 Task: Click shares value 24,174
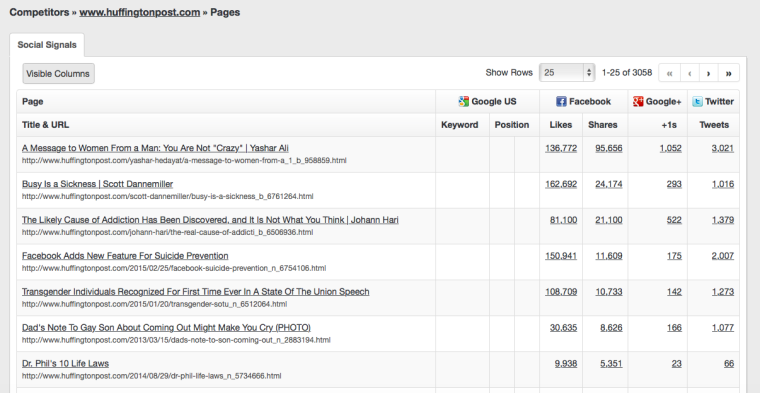(609, 184)
